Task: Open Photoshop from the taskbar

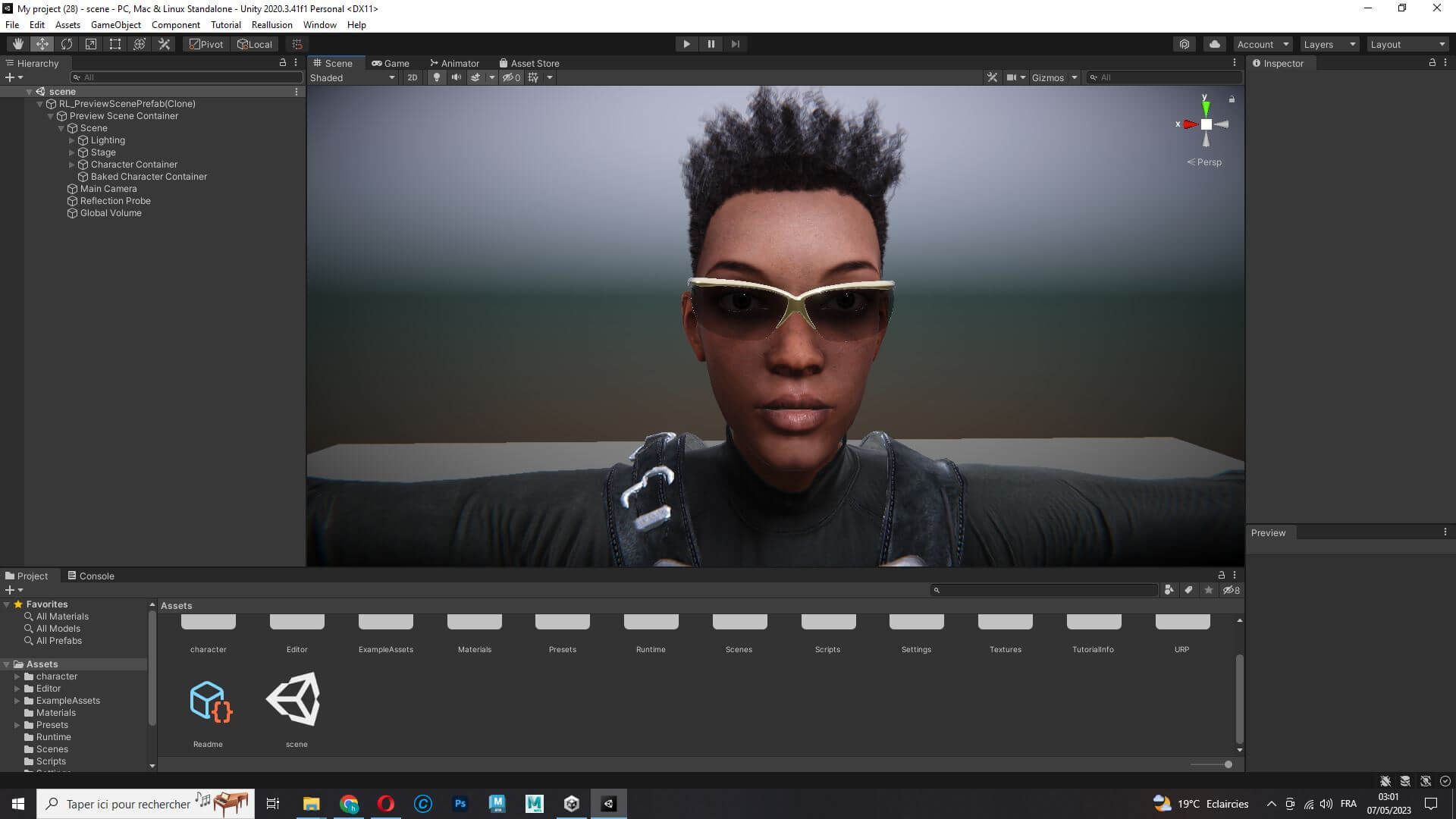Action: click(460, 804)
